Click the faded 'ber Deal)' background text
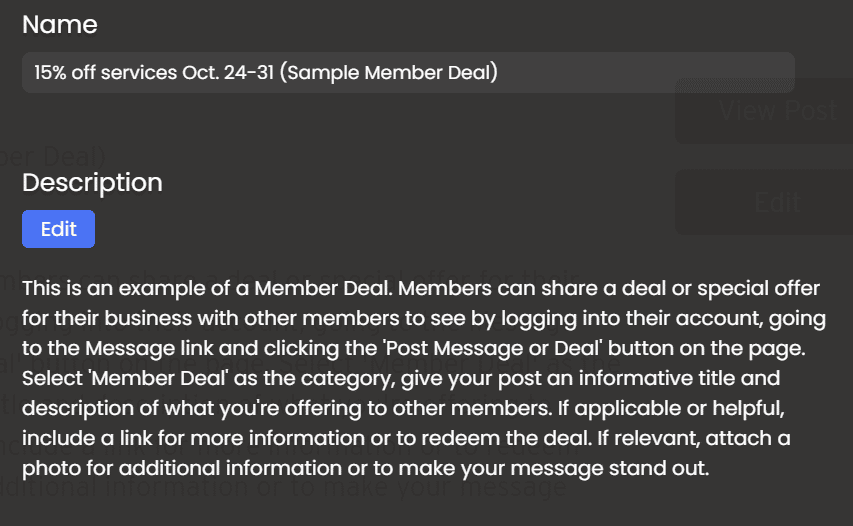The image size is (853, 526). (53, 157)
